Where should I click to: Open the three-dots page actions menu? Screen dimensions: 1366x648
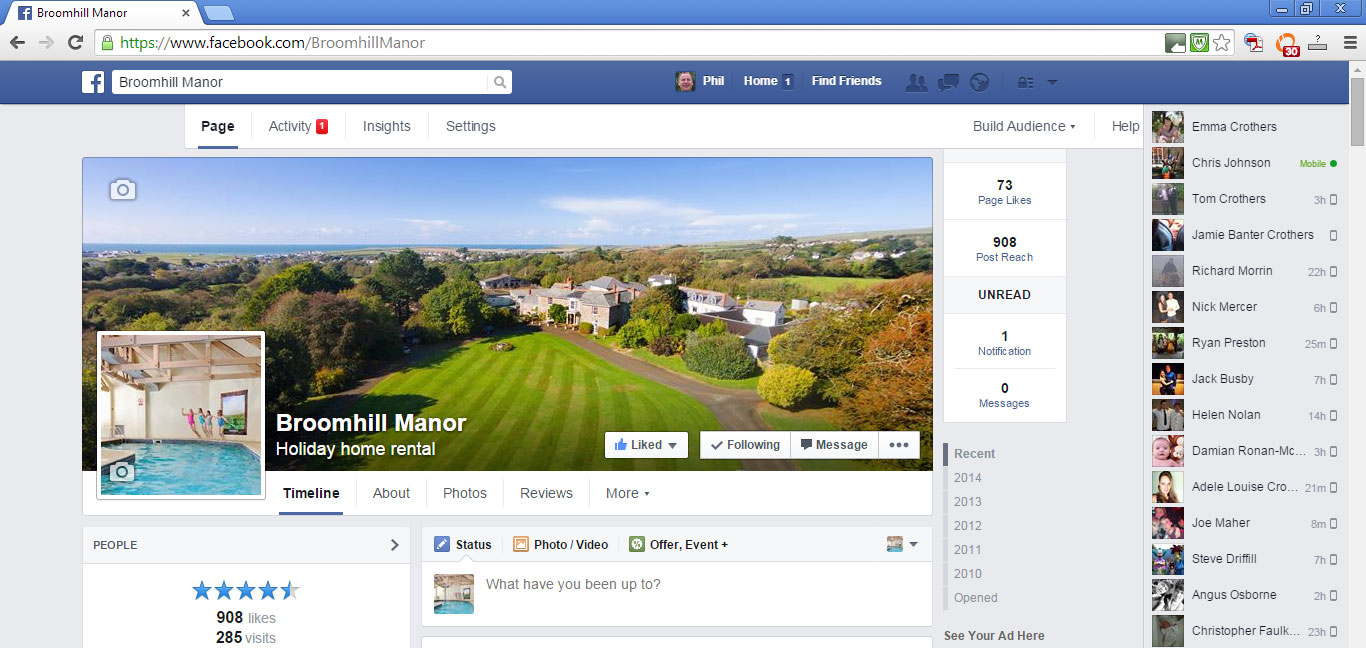pos(899,445)
